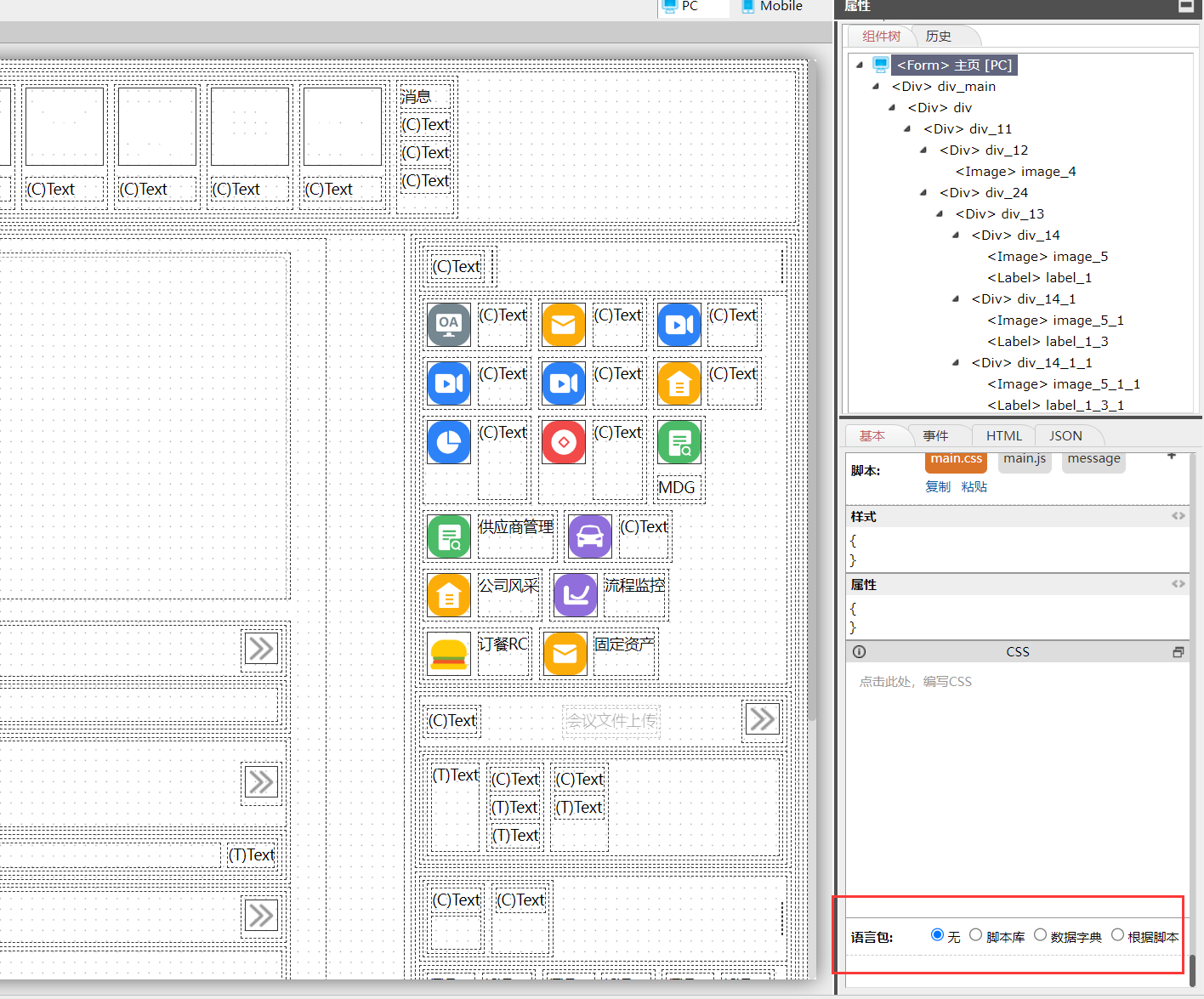Image resolution: width=1204 pixels, height=999 pixels.
Task: Open the HTML tab
Action: pyautogui.click(x=1004, y=436)
